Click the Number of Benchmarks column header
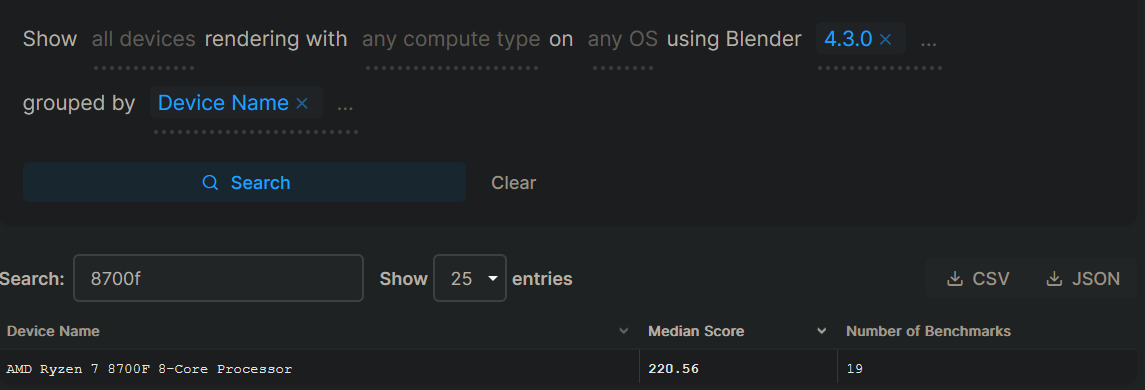 pos(928,332)
